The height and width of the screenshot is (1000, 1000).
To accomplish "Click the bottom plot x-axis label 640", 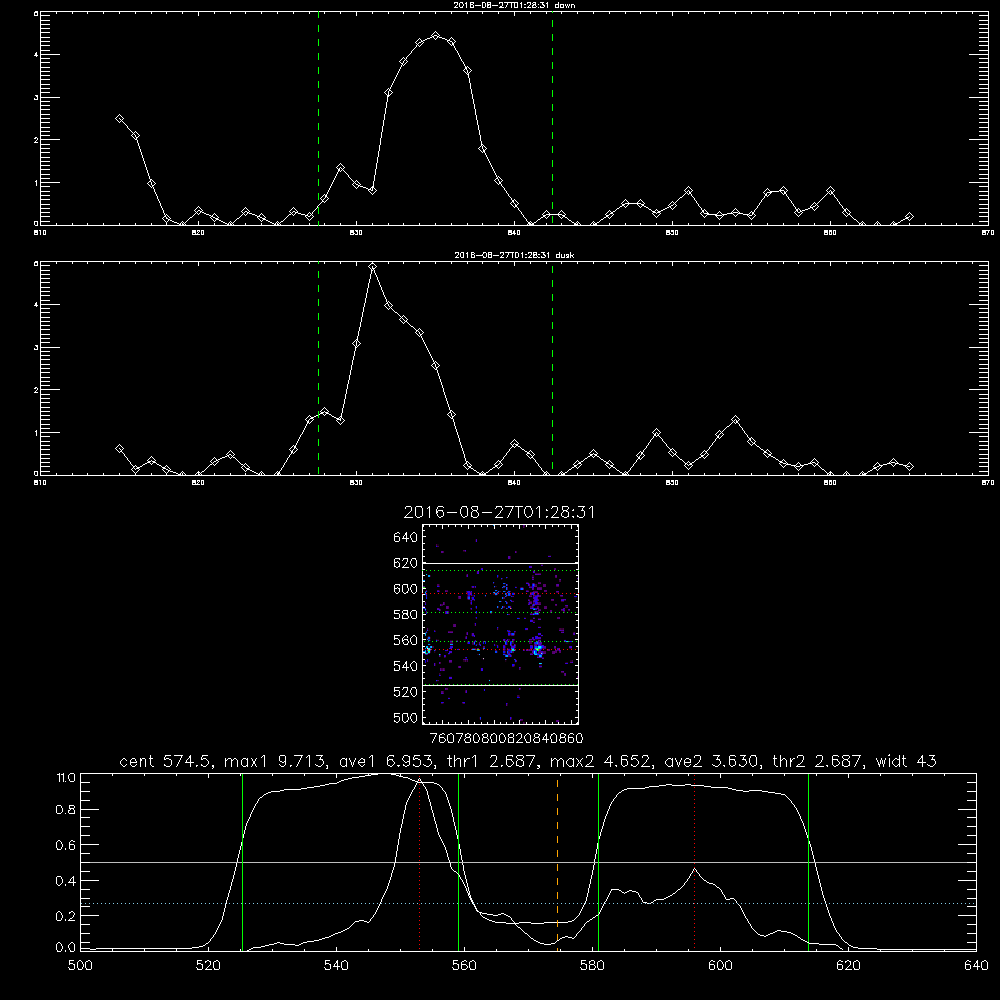I will [976, 966].
